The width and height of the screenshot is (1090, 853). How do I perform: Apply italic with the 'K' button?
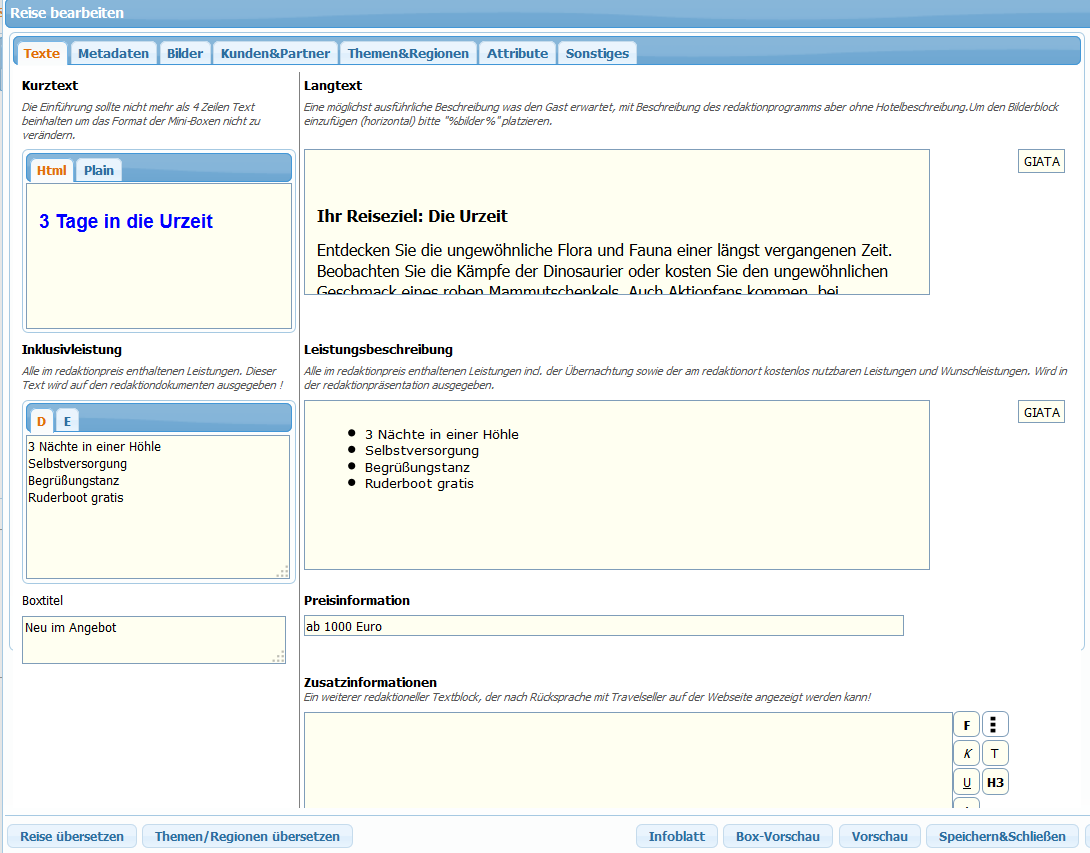[966, 754]
